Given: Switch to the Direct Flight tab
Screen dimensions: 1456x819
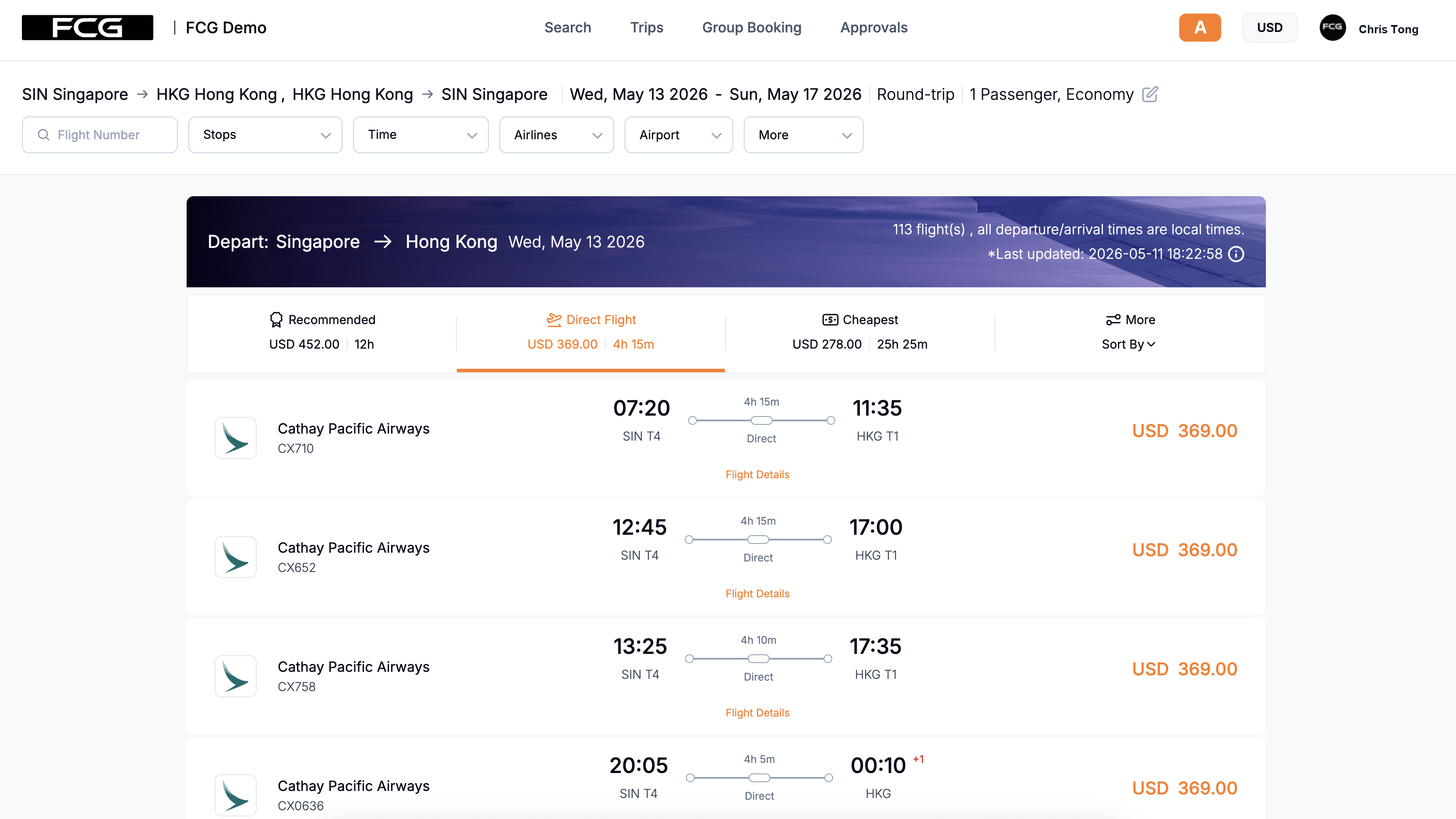Looking at the screenshot, I should point(590,333).
